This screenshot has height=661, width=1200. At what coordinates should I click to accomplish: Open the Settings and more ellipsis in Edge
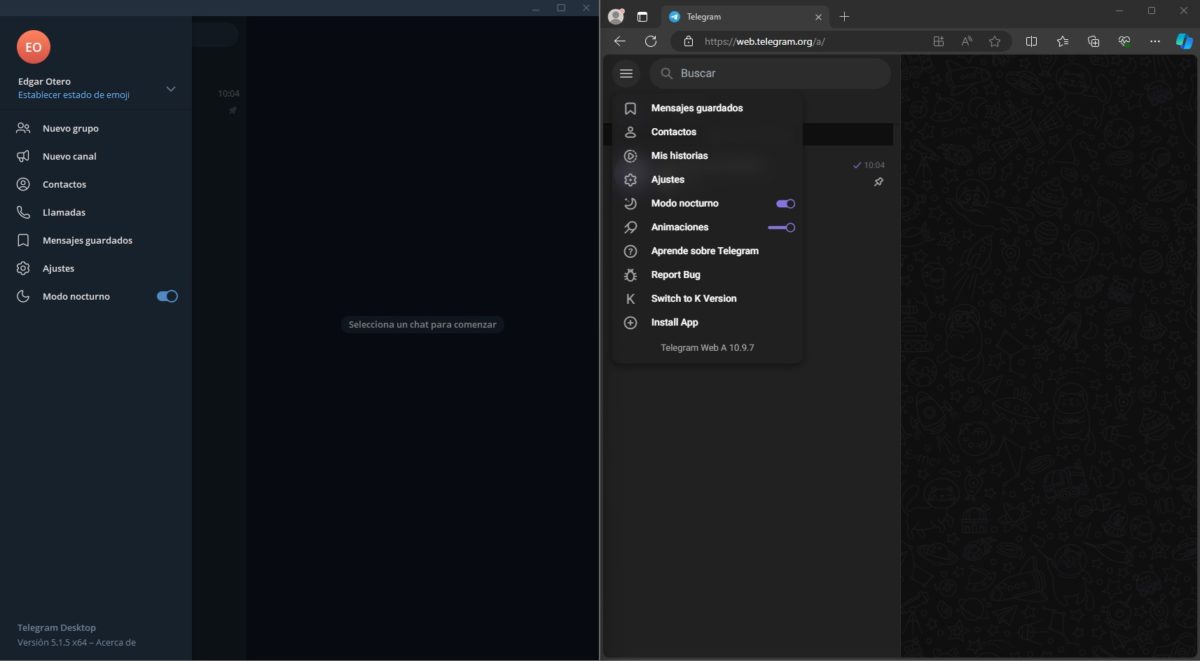click(1154, 41)
